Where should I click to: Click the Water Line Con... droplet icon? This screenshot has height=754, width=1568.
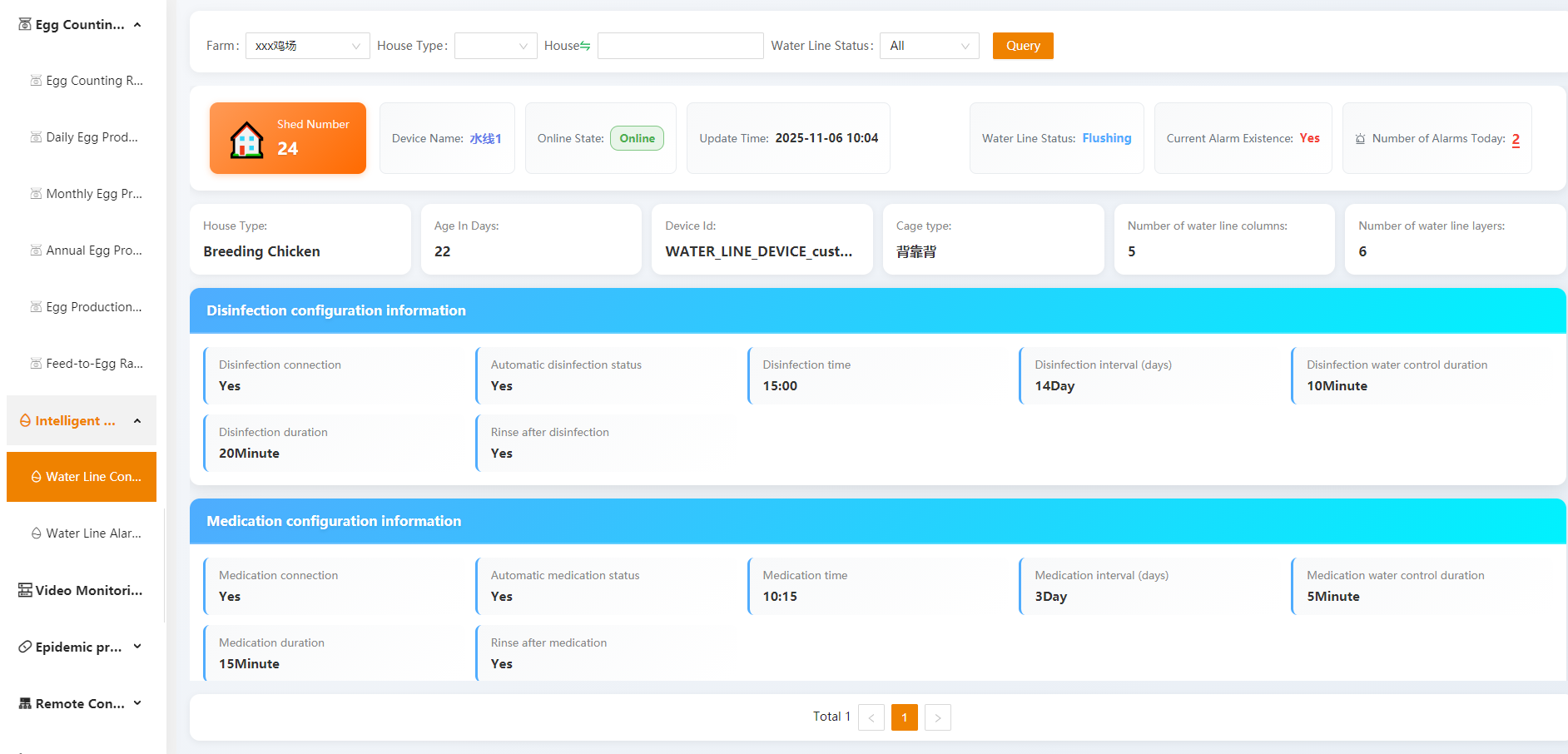[37, 477]
